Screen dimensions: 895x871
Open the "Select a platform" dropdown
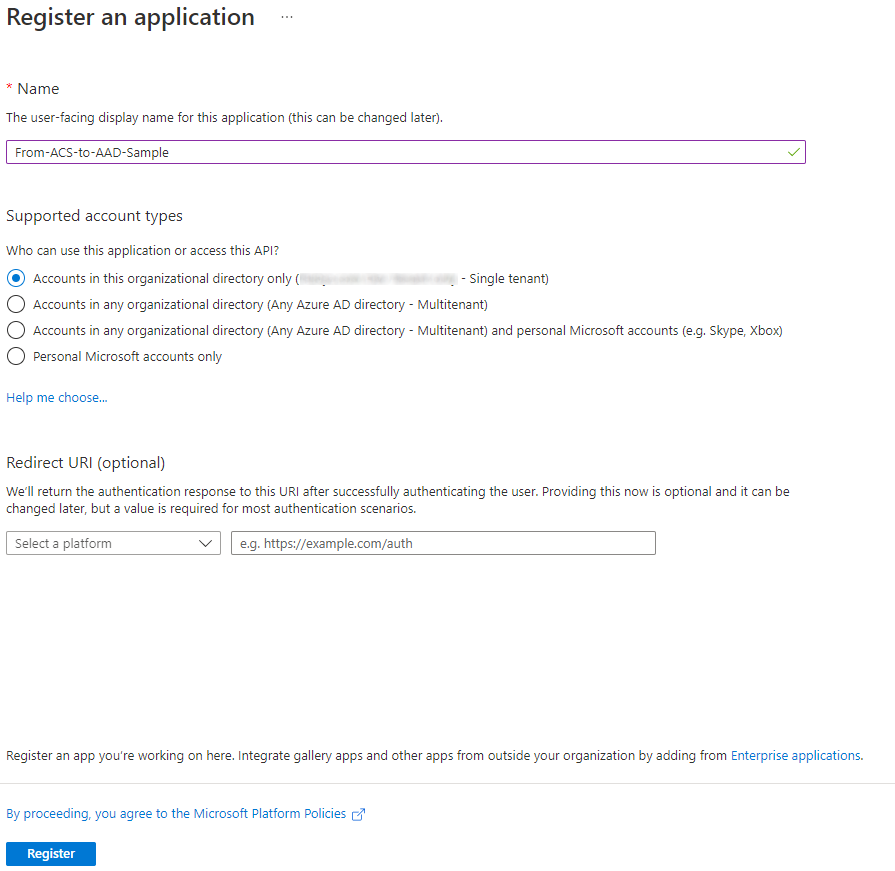click(x=113, y=543)
